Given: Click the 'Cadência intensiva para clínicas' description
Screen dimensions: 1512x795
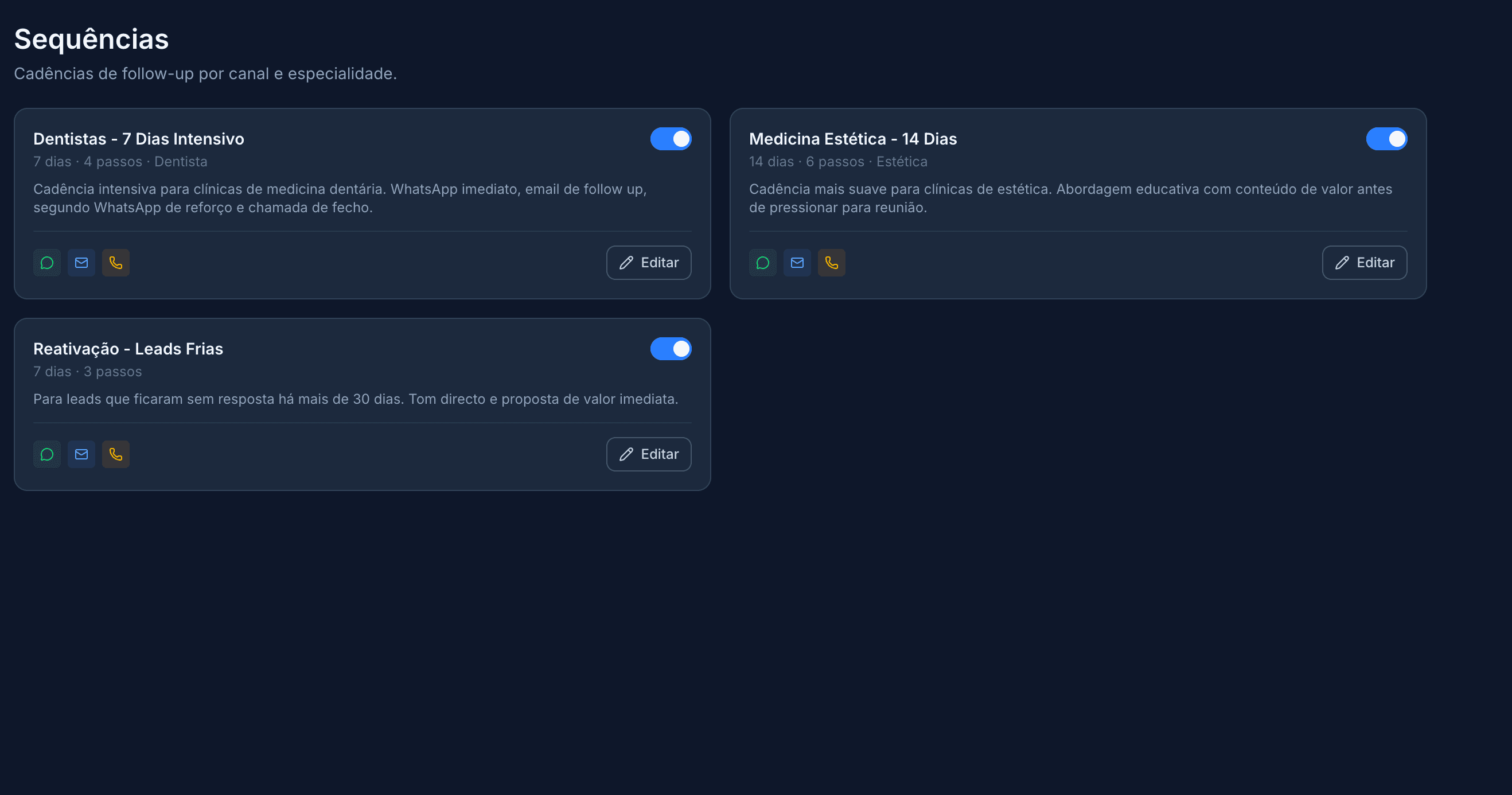Looking at the screenshot, I should (x=341, y=198).
